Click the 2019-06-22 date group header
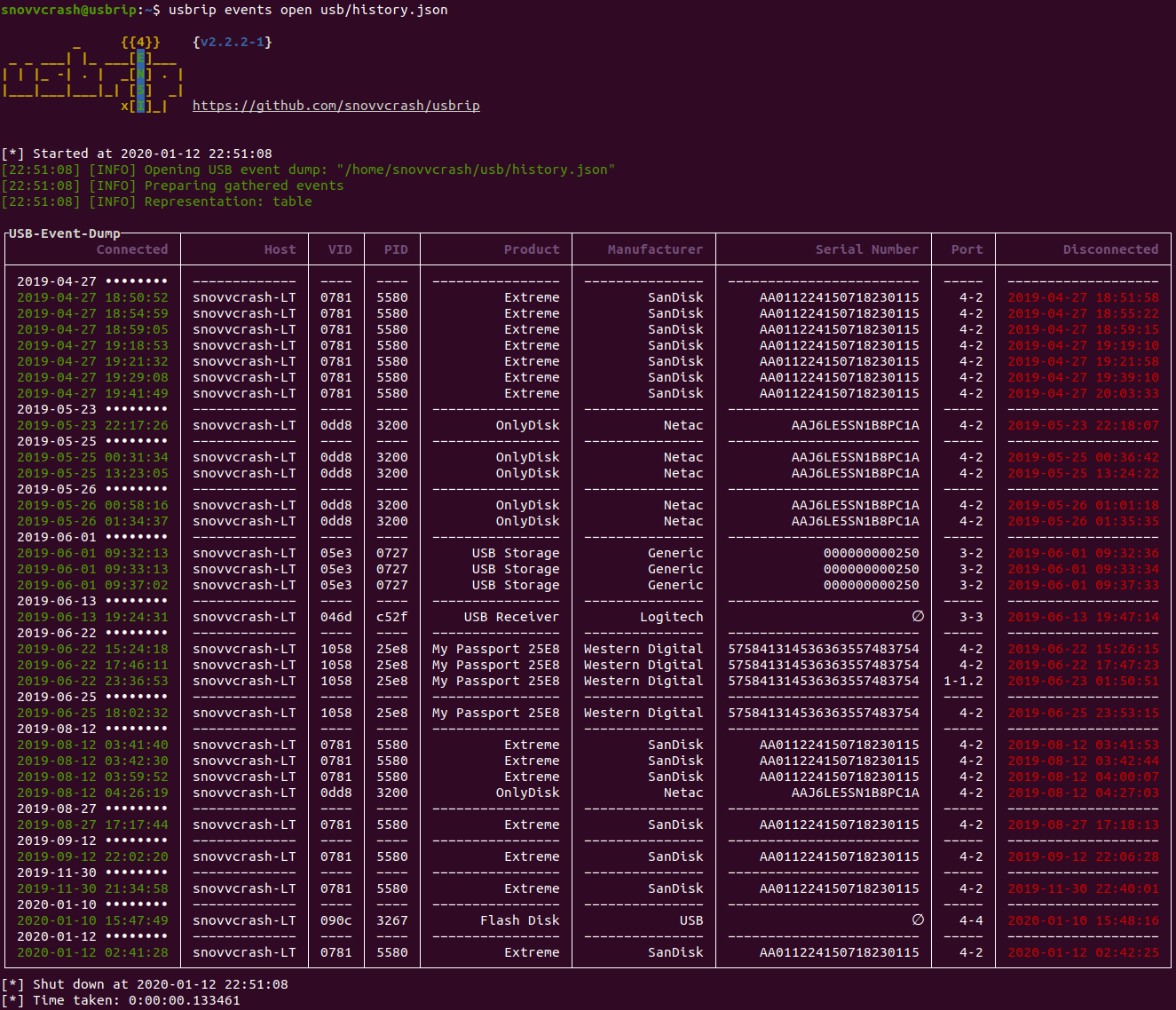The width and height of the screenshot is (1176, 1010). 92,633
